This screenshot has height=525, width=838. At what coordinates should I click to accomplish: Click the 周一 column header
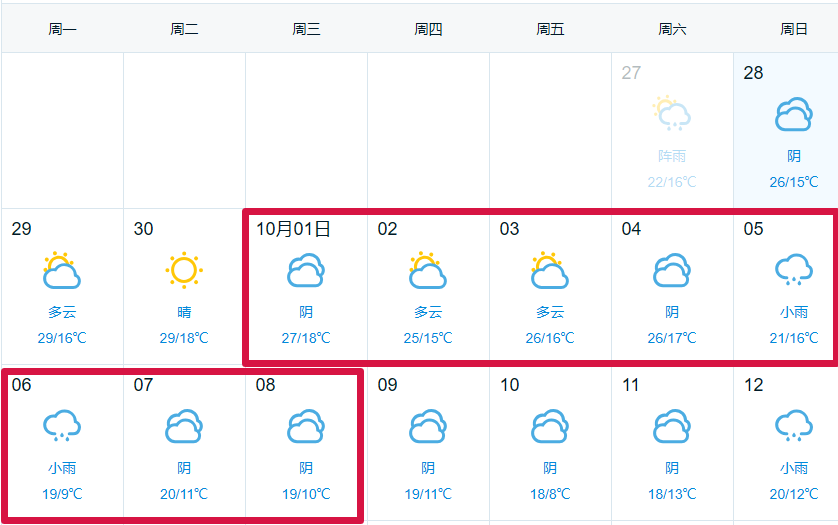[62, 29]
